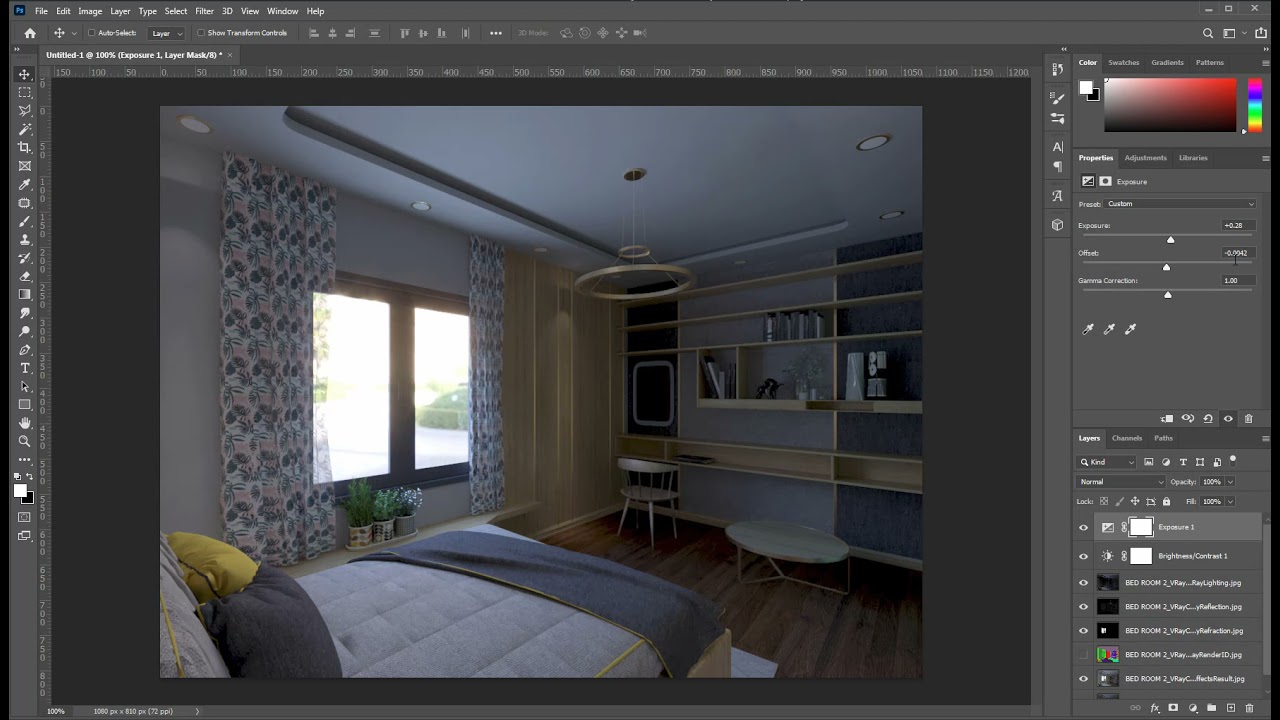The image size is (1280, 720).
Task: Enable Show Transform Controls checkbox
Action: click(x=201, y=33)
